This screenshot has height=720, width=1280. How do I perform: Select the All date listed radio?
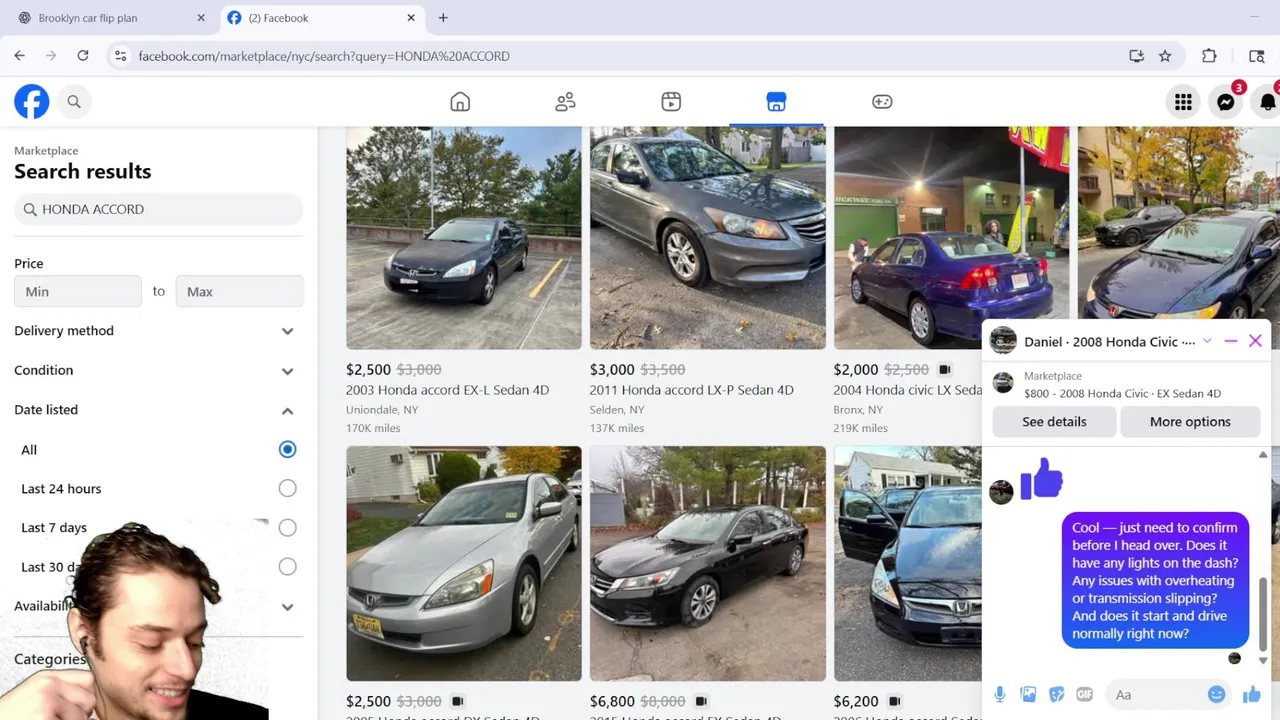(x=287, y=449)
